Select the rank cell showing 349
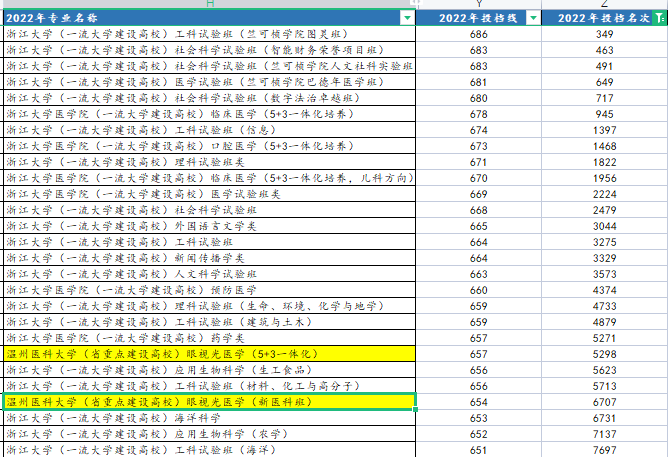 point(605,34)
